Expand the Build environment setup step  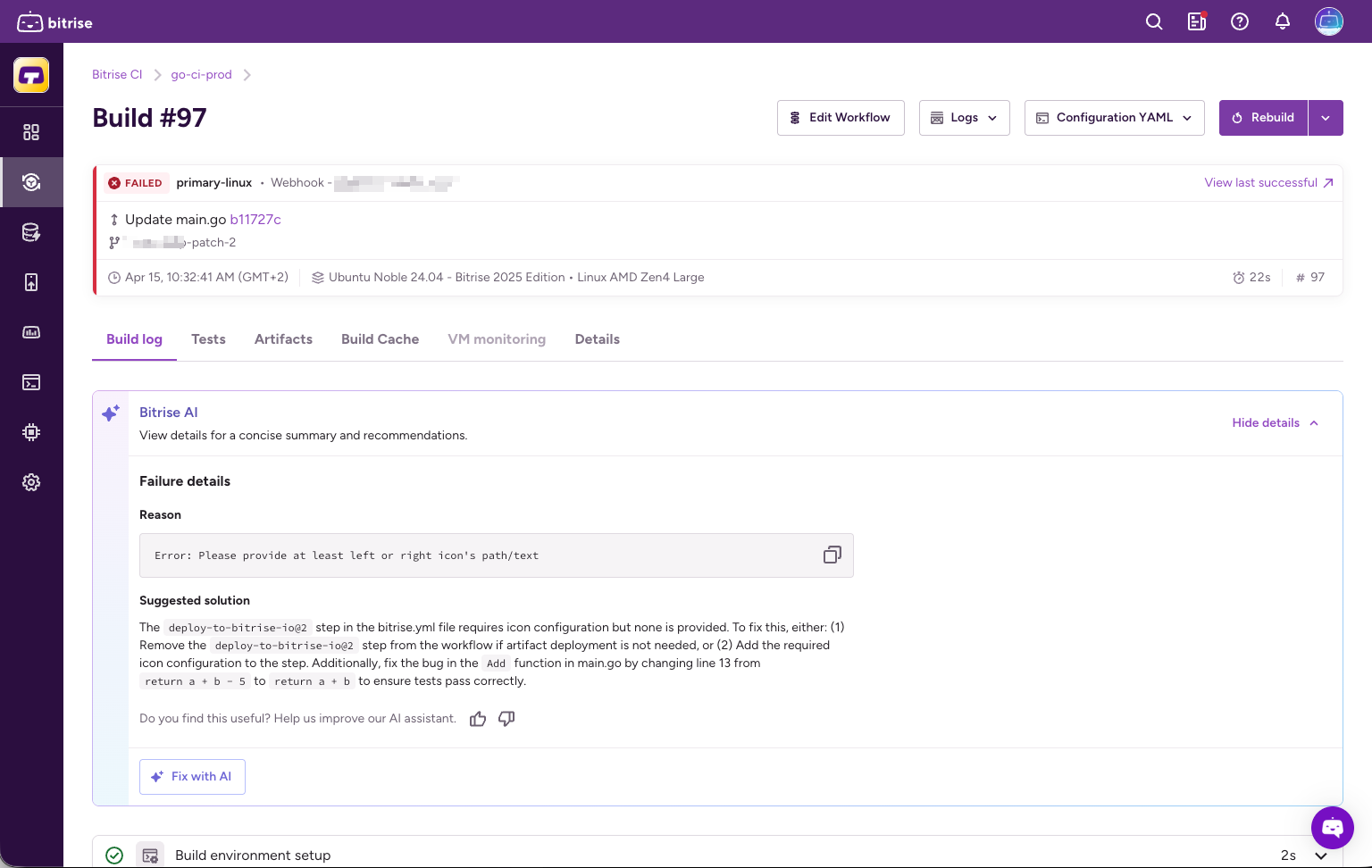1321,855
